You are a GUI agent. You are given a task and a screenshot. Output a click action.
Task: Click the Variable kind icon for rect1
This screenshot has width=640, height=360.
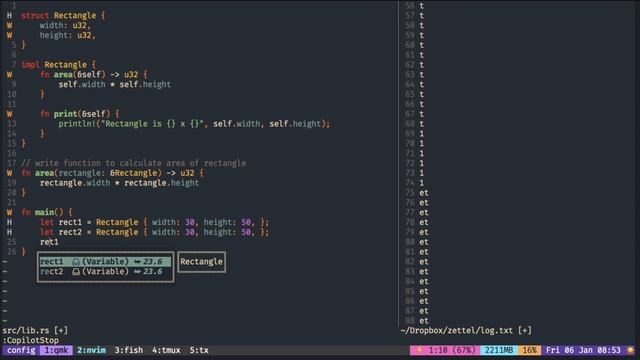click(x=76, y=262)
